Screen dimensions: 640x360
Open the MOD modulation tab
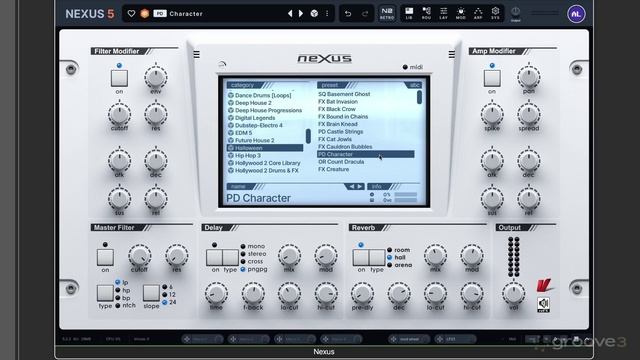pos(460,13)
